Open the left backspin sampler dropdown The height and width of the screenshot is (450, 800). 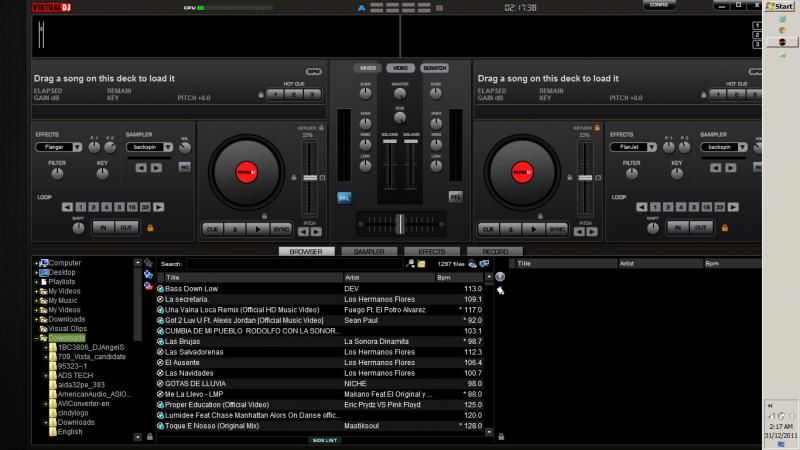148,147
